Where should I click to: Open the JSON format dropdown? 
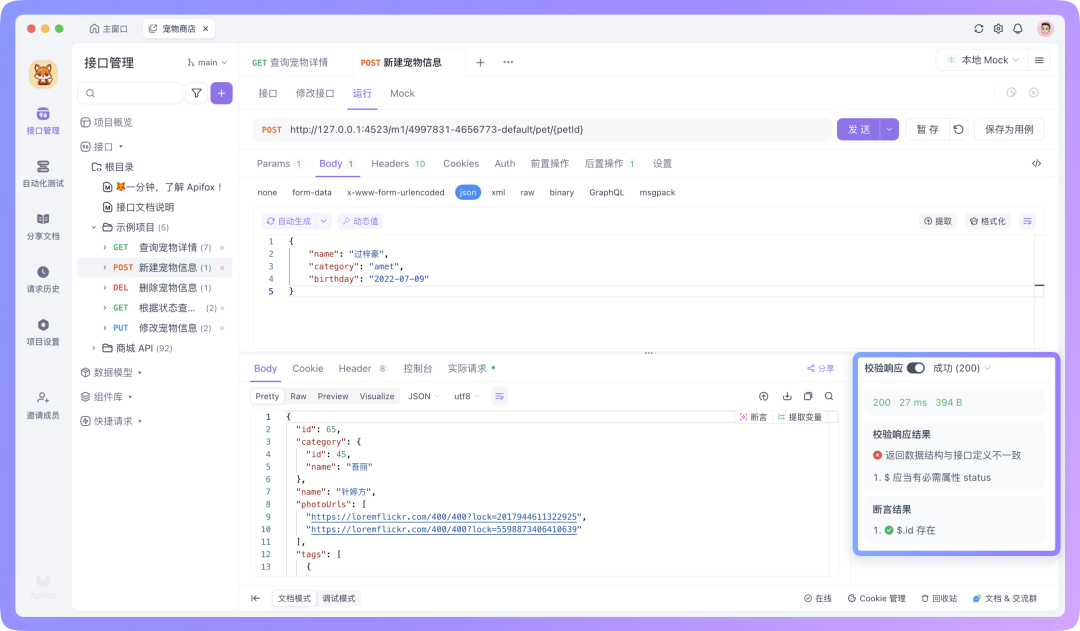[423, 396]
